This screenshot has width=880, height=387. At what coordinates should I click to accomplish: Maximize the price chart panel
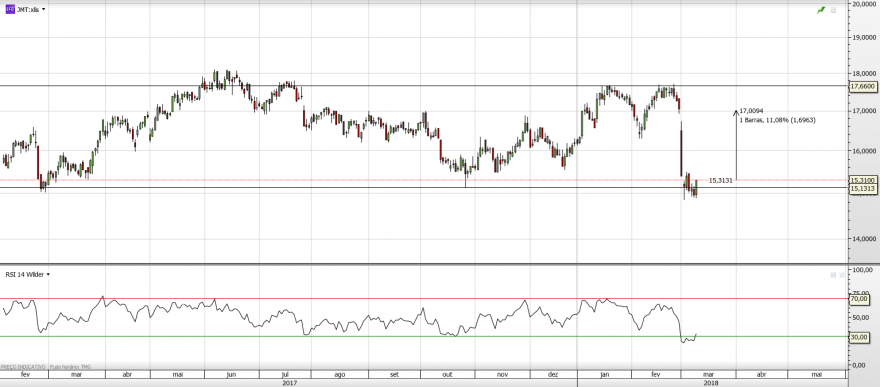833,10
